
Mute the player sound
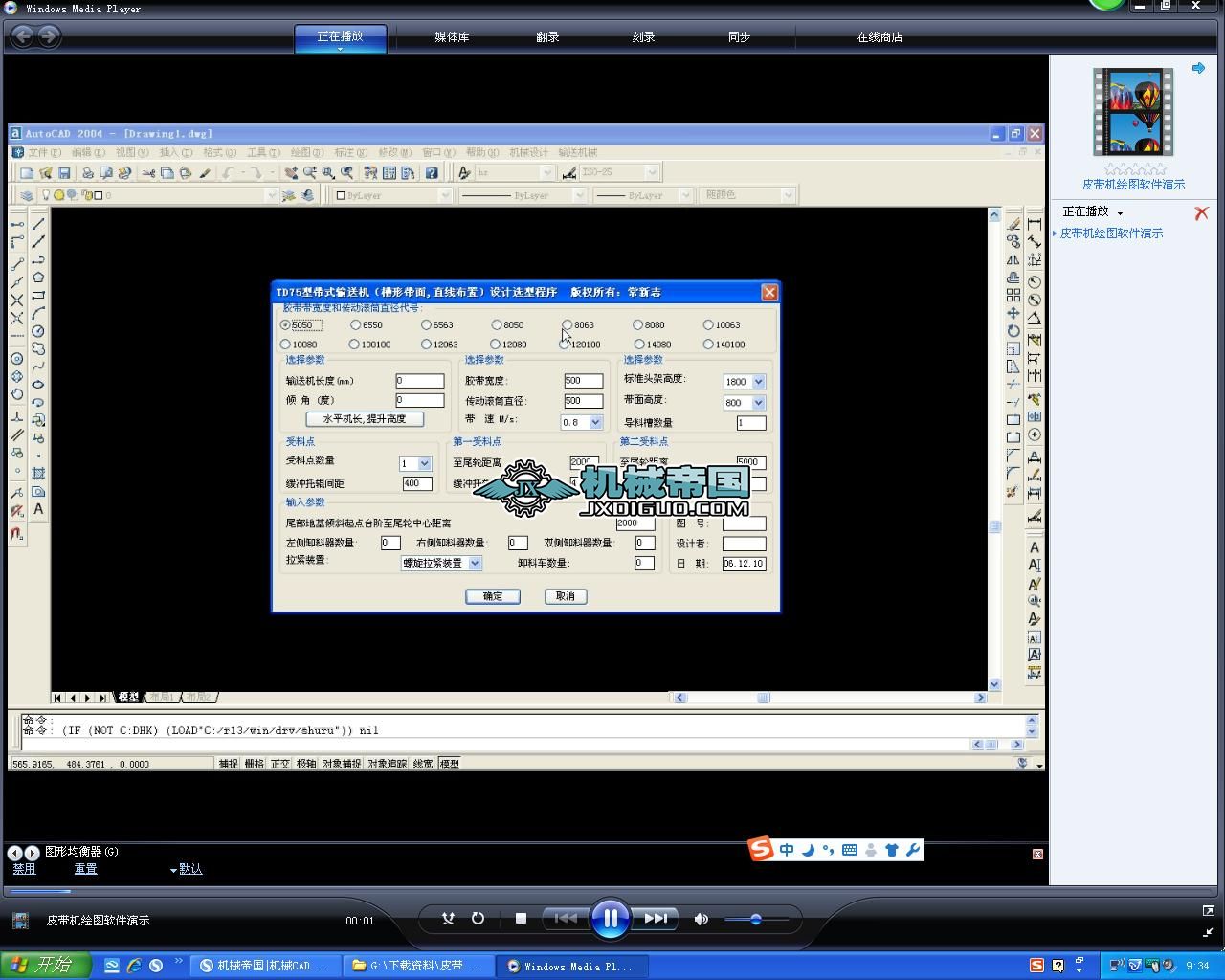point(702,919)
